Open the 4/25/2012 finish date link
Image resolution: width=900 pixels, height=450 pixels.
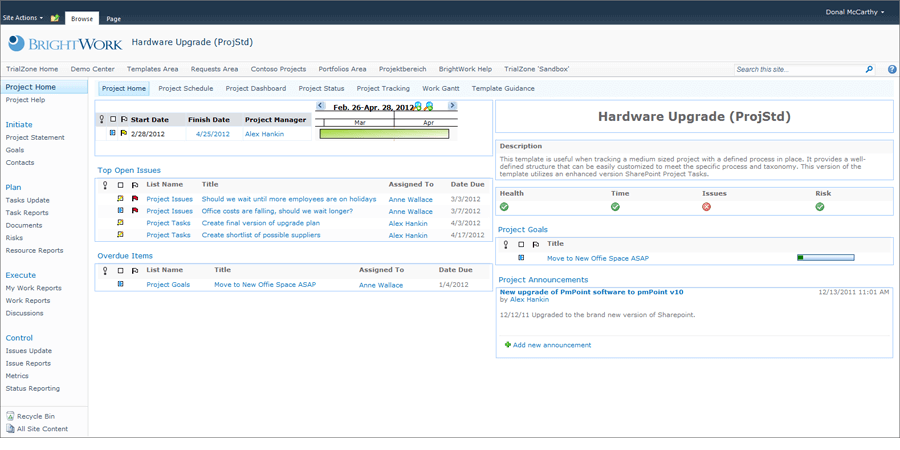tap(212, 134)
